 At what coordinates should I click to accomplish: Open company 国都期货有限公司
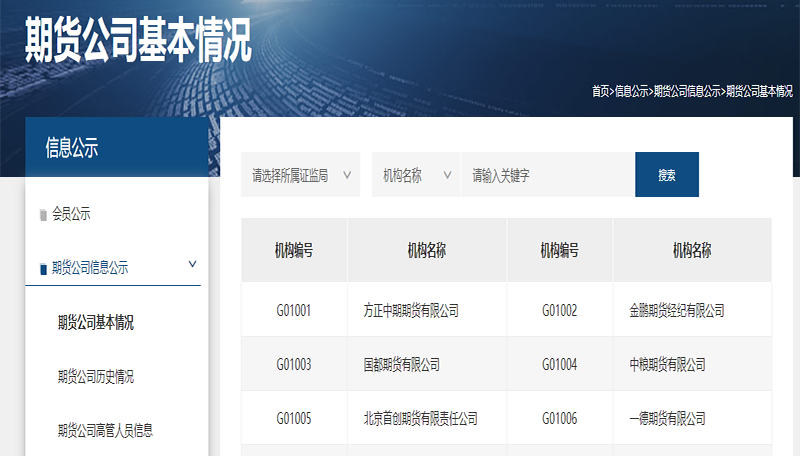[x=402, y=365]
